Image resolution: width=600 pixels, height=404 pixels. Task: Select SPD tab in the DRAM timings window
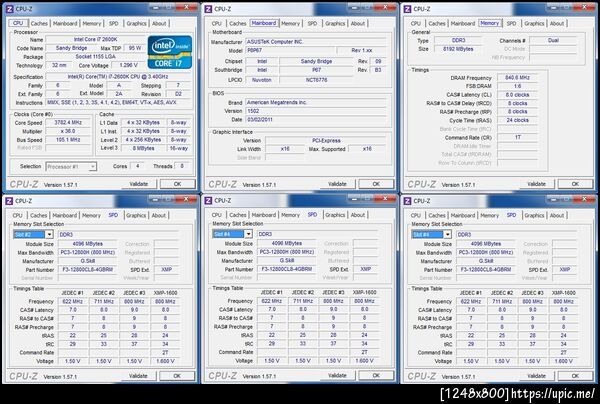(x=511, y=23)
